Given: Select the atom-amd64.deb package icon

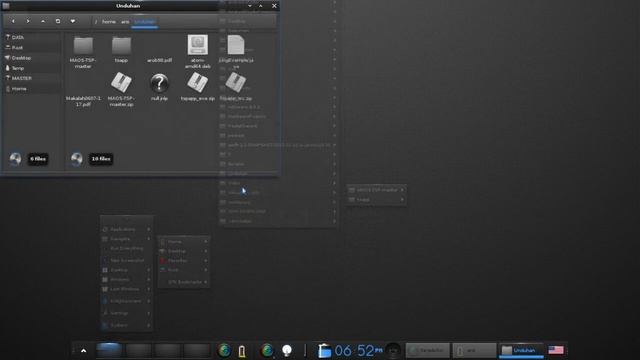Looking at the screenshot, I should 198,44.
